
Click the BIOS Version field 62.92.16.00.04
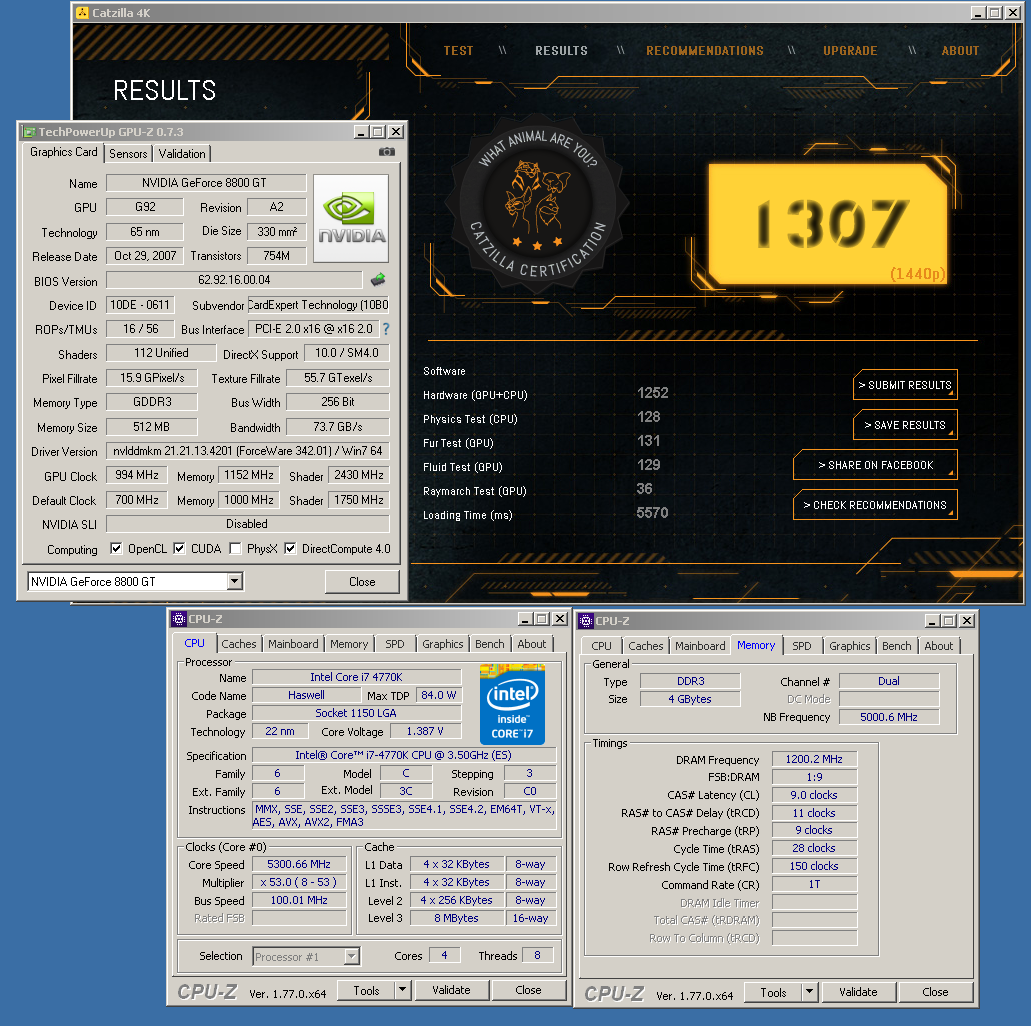click(234, 280)
